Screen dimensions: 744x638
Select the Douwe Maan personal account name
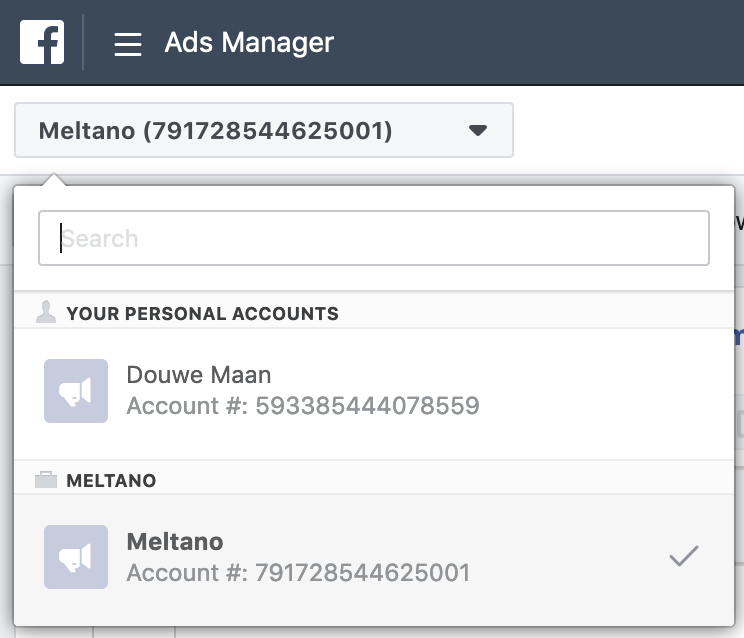click(198, 375)
